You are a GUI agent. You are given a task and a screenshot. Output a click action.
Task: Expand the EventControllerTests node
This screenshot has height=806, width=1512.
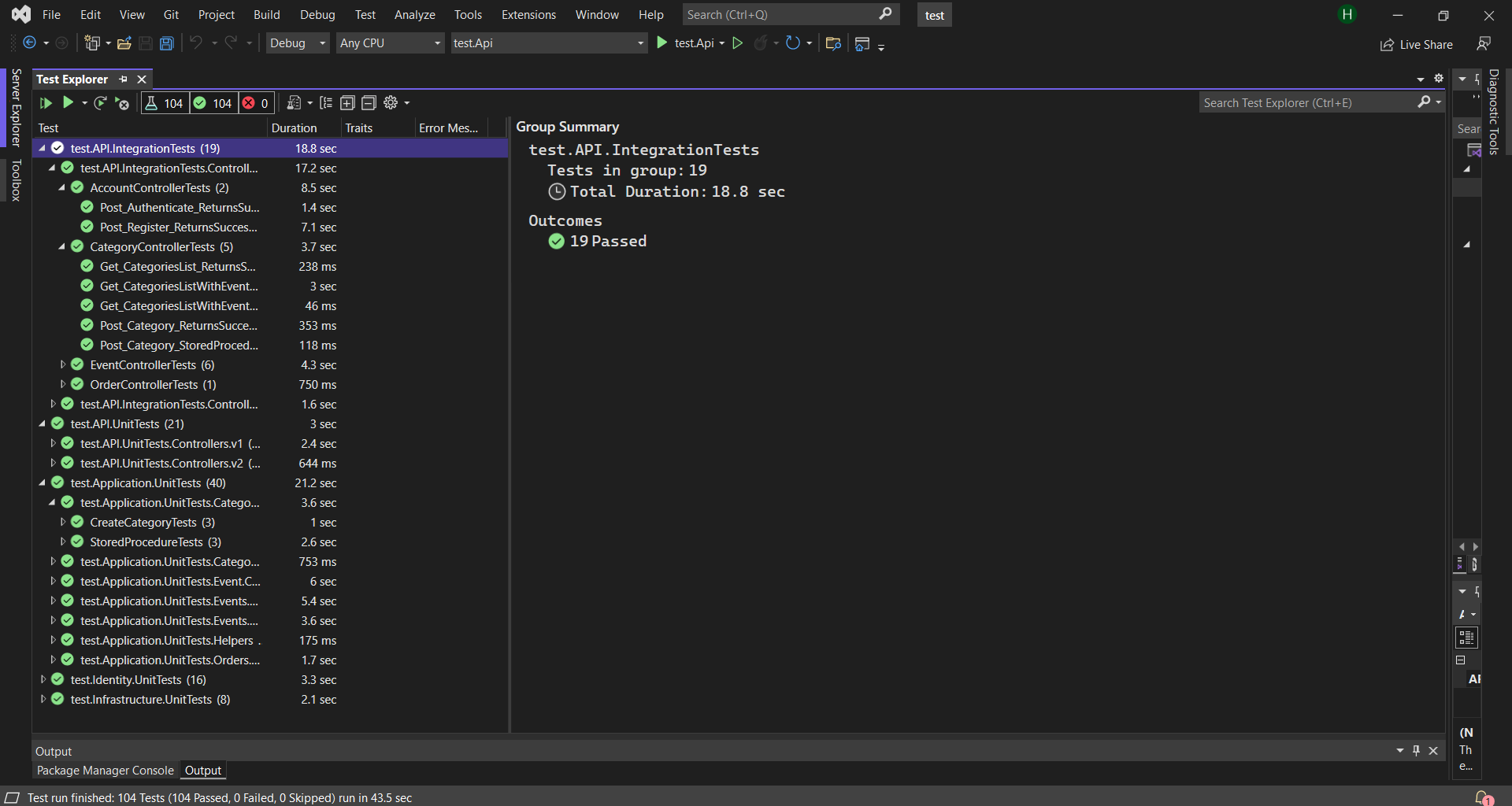[x=63, y=364]
